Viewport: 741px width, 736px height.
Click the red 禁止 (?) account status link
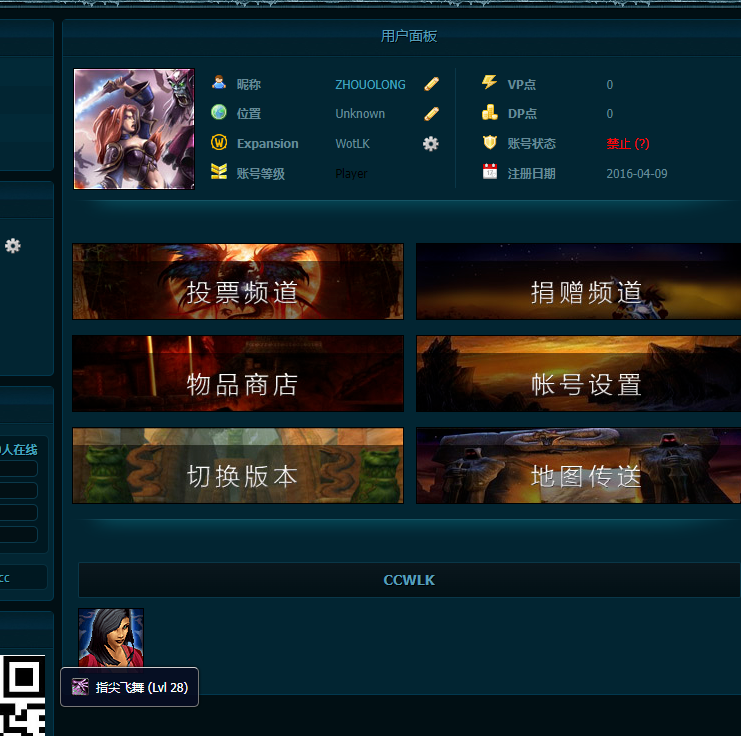628,144
